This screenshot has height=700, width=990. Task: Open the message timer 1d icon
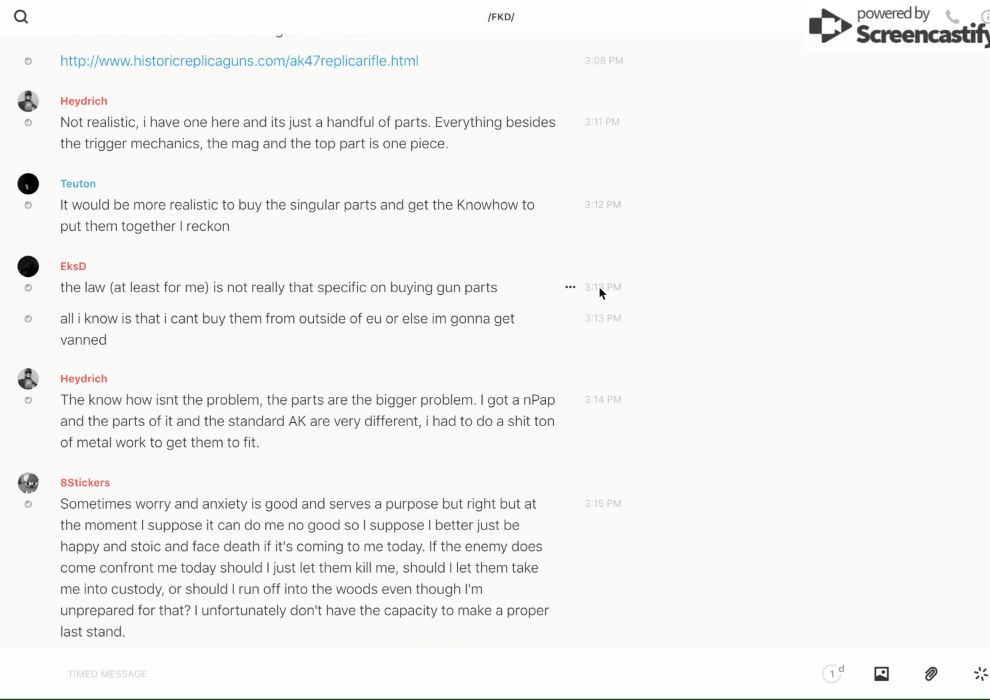832,674
